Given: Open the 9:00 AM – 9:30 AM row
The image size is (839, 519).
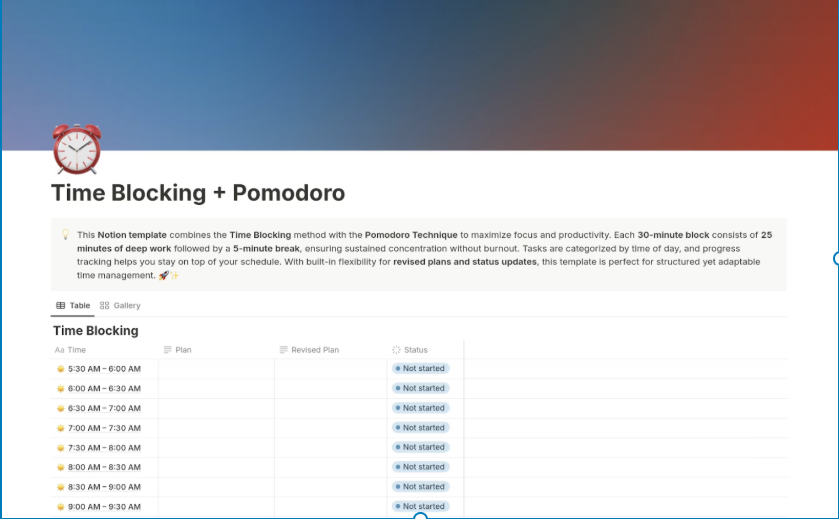Looking at the screenshot, I should click(104, 507).
